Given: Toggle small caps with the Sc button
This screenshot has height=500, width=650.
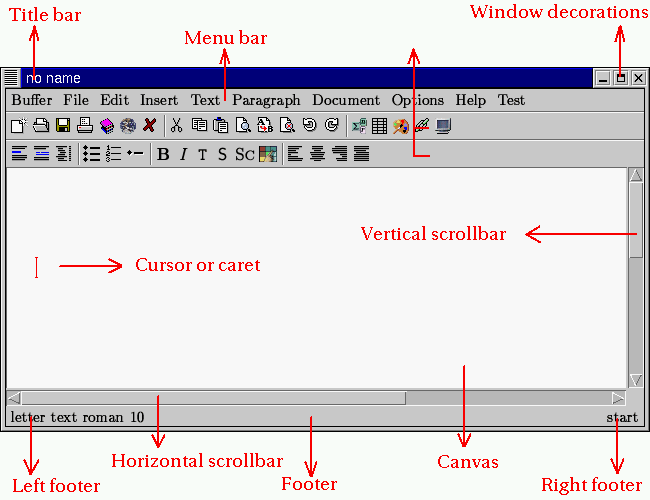Looking at the screenshot, I should coord(244,154).
